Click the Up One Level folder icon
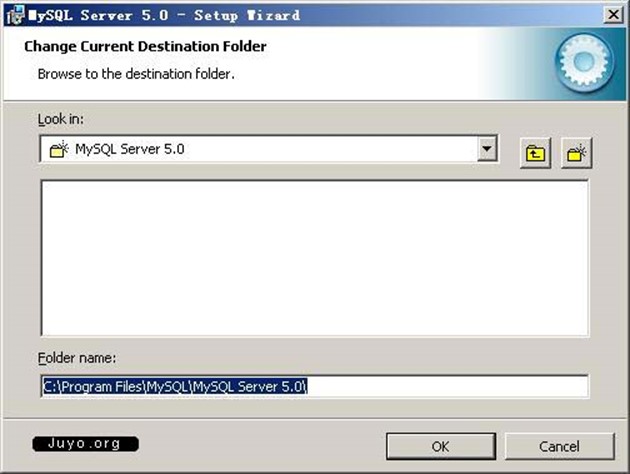Viewport: 630px width, 474px height. [x=537, y=153]
